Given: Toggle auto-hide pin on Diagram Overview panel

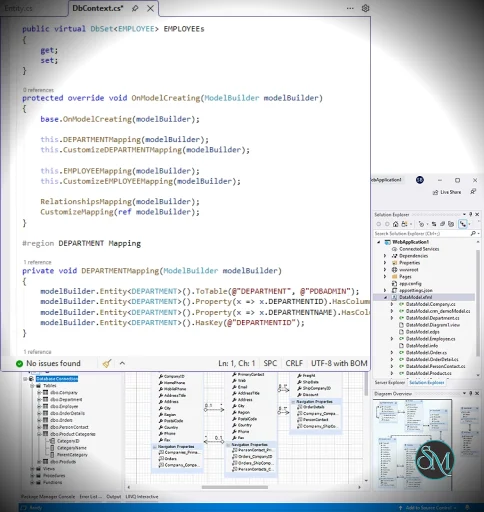Looking at the screenshot, I should click(x=471, y=394).
